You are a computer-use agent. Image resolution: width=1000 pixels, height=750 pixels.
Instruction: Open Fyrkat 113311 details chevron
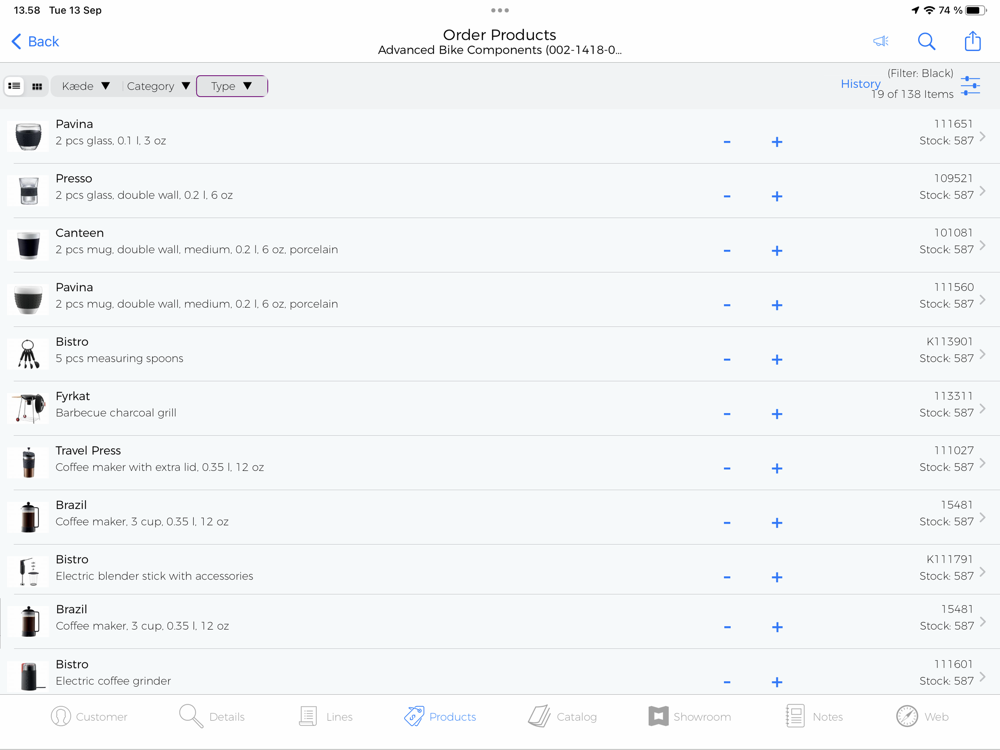[x=983, y=408]
